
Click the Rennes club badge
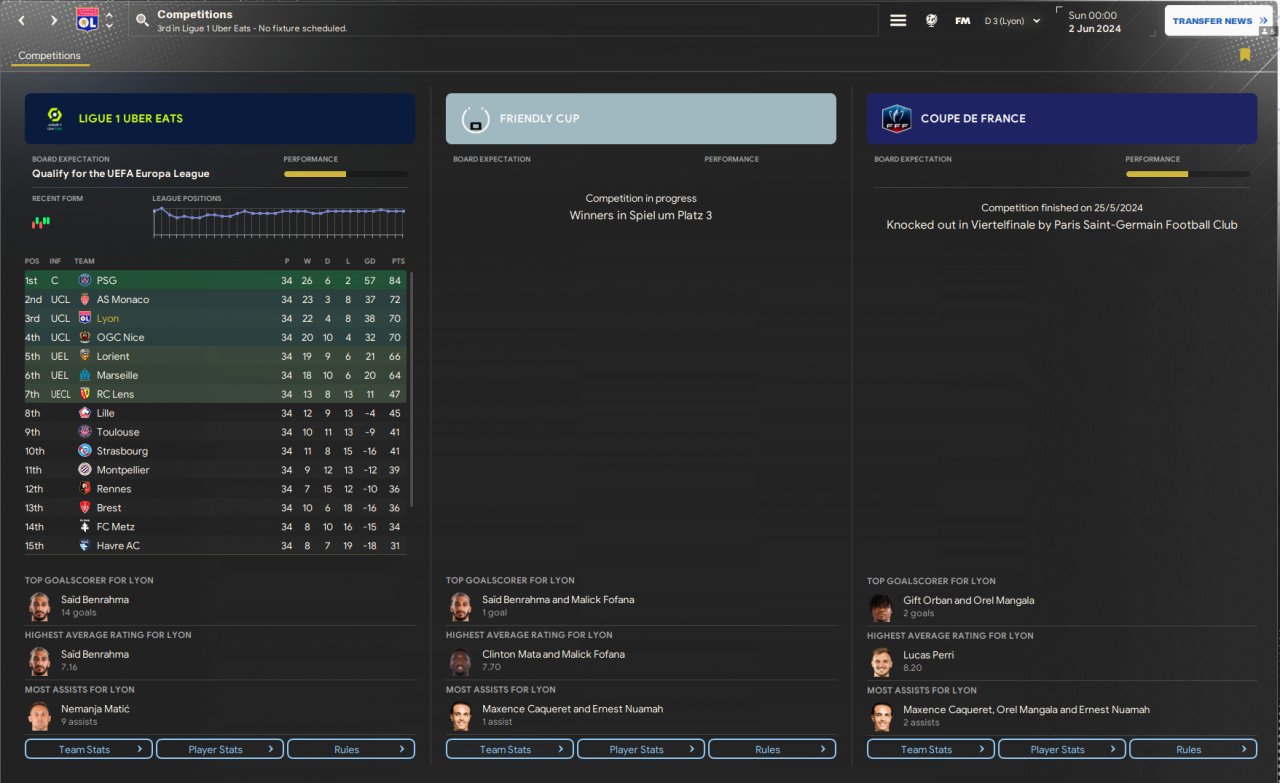pyautogui.click(x=85, y=489)
